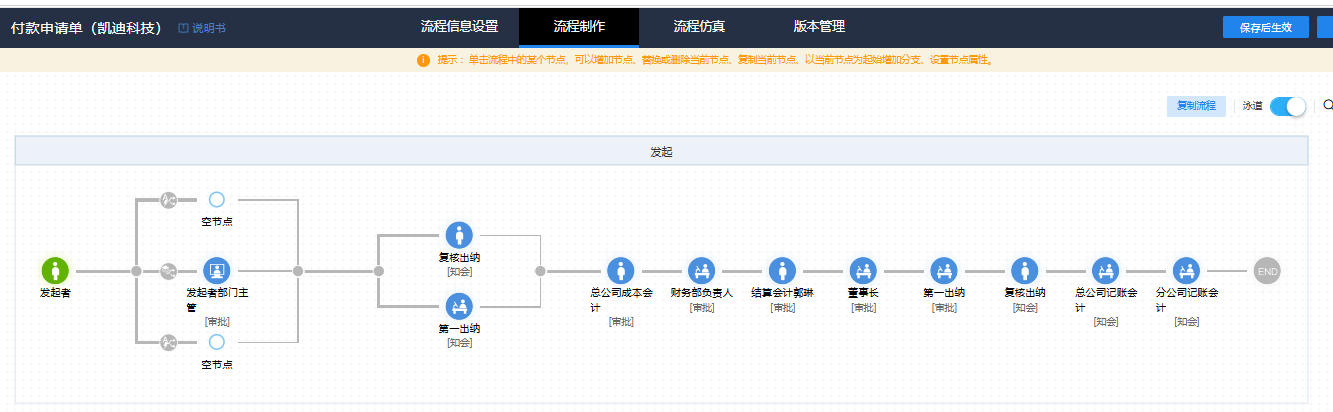Viewport: 1333px width, 412px height.
Task: Open the 版本管理 tab
Action: [820, 27]
